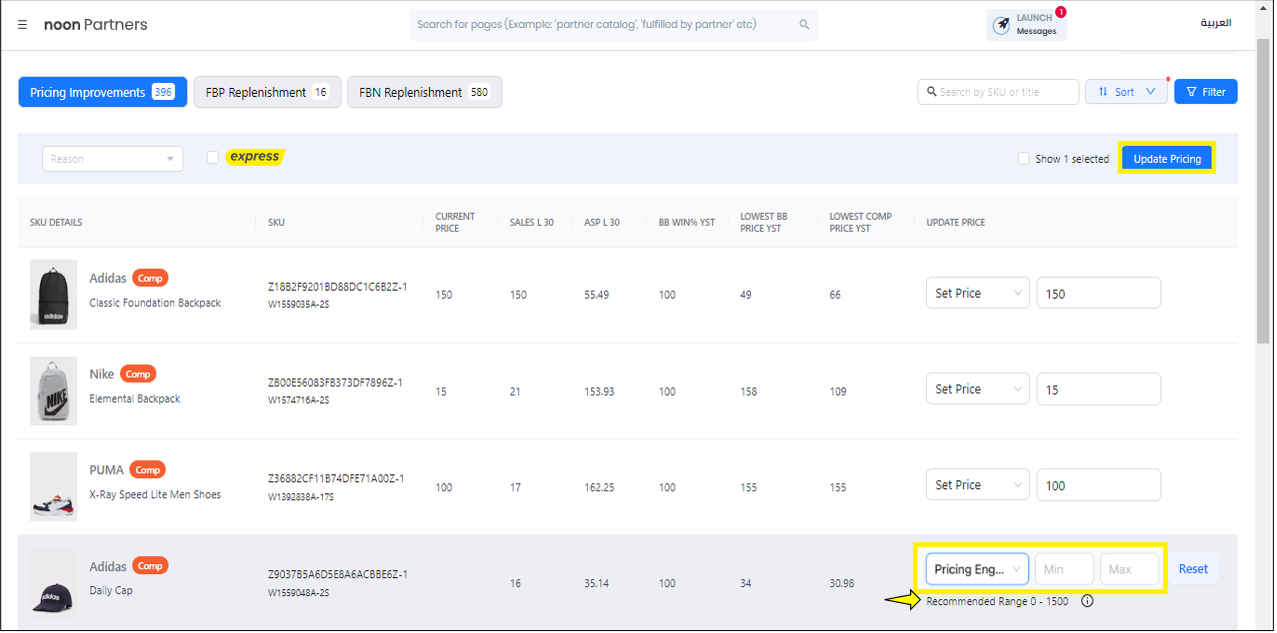1277x633 pixels.
Task: Enable the Show 1 selected checkbox
Action: pos(1023,159)
